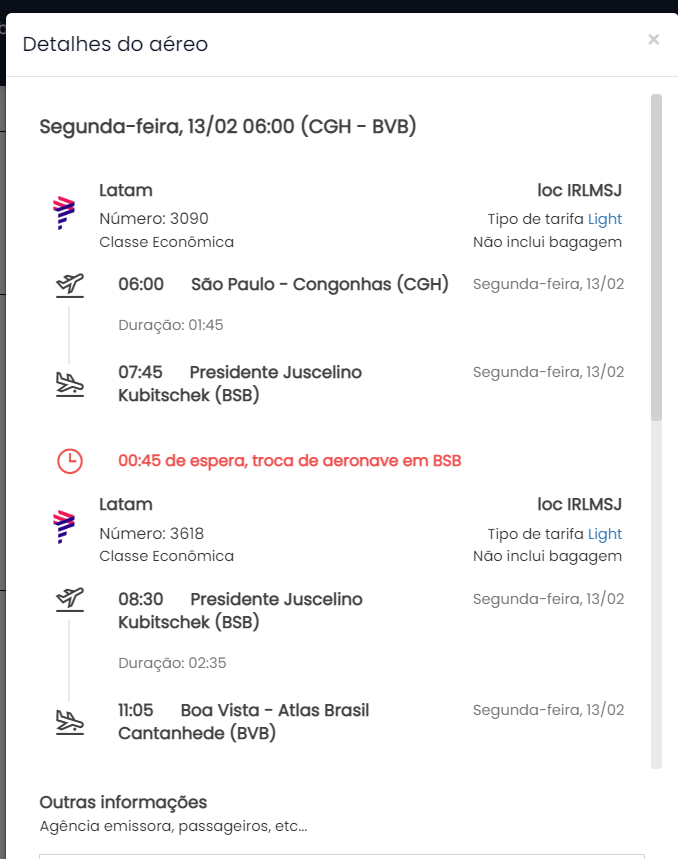Screen dimensions: 678x859
Task: Click landing icon beside 11:05 Boa Vista
Action: coord(70,722)
